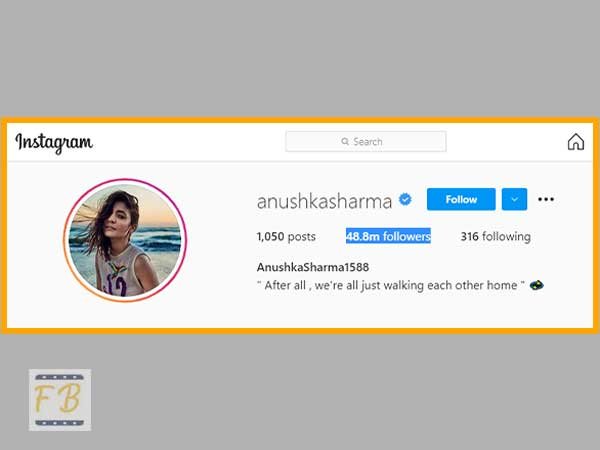Go to the Instagram home feed icon
600x450 pixels.
click(576, 142)
